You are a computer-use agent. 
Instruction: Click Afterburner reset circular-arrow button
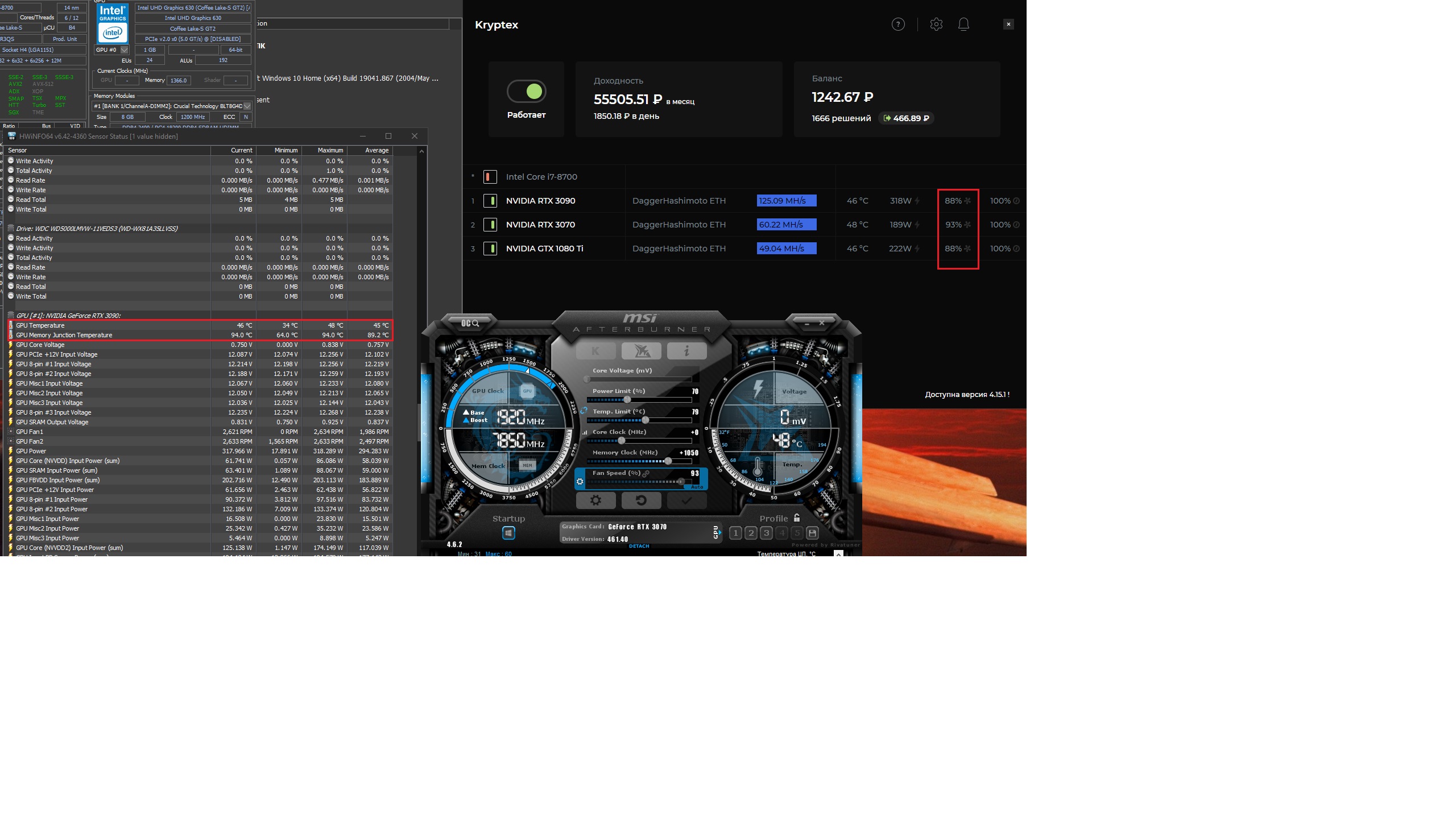click(641, 500)
